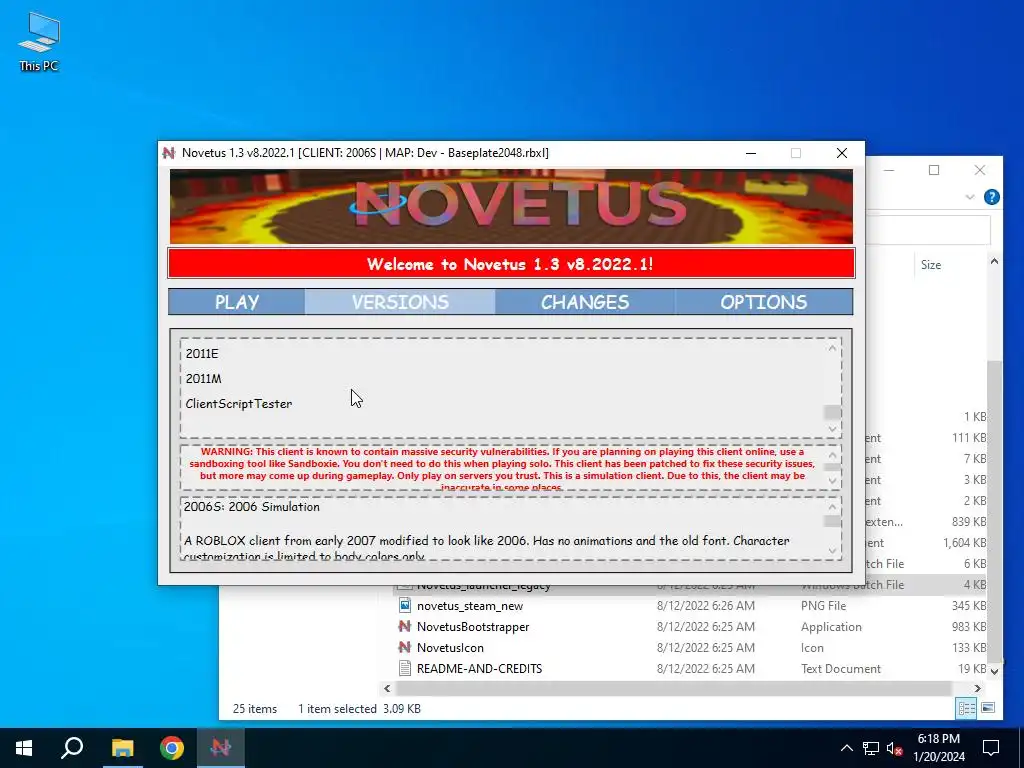Click the red welcome message banner
The height and width of the screenshot is (768, 1024).
[511, 264]
